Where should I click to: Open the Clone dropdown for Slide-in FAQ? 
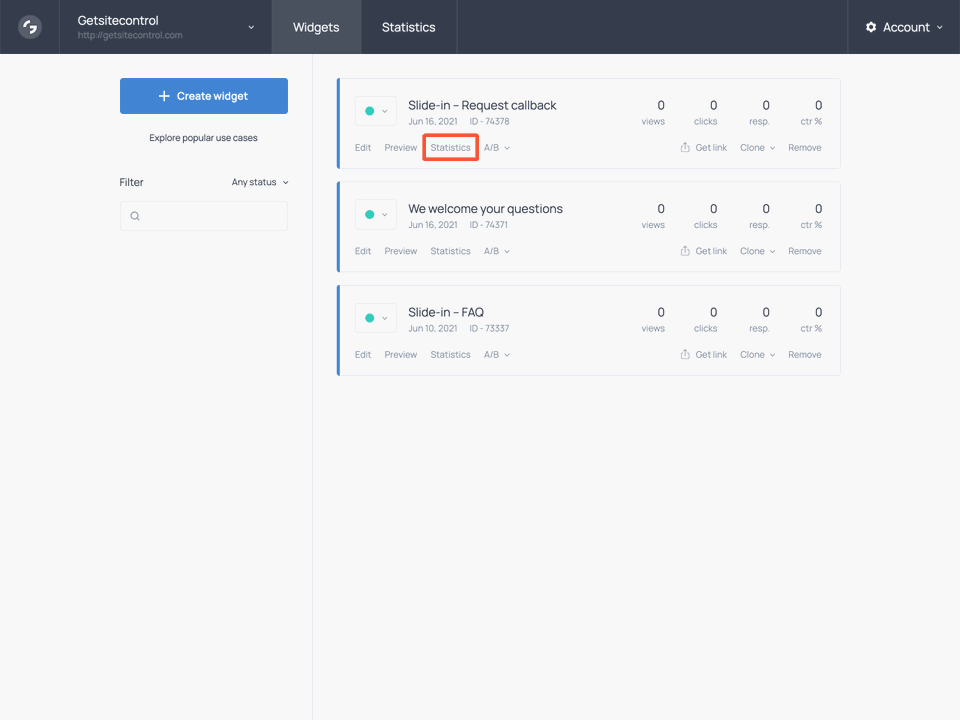click(x=757, y=354)
